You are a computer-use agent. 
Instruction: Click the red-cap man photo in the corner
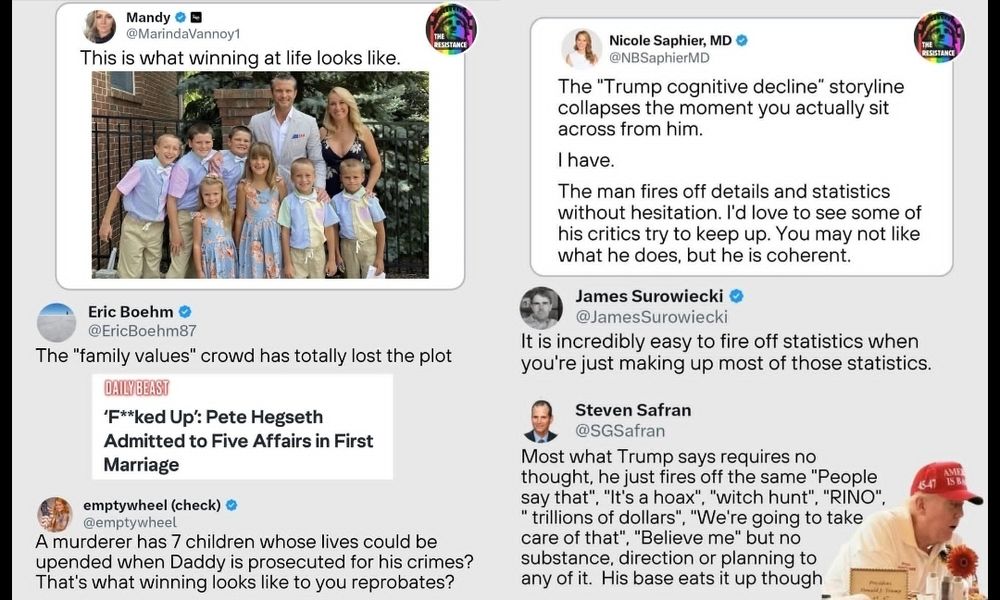pos(904,530)
